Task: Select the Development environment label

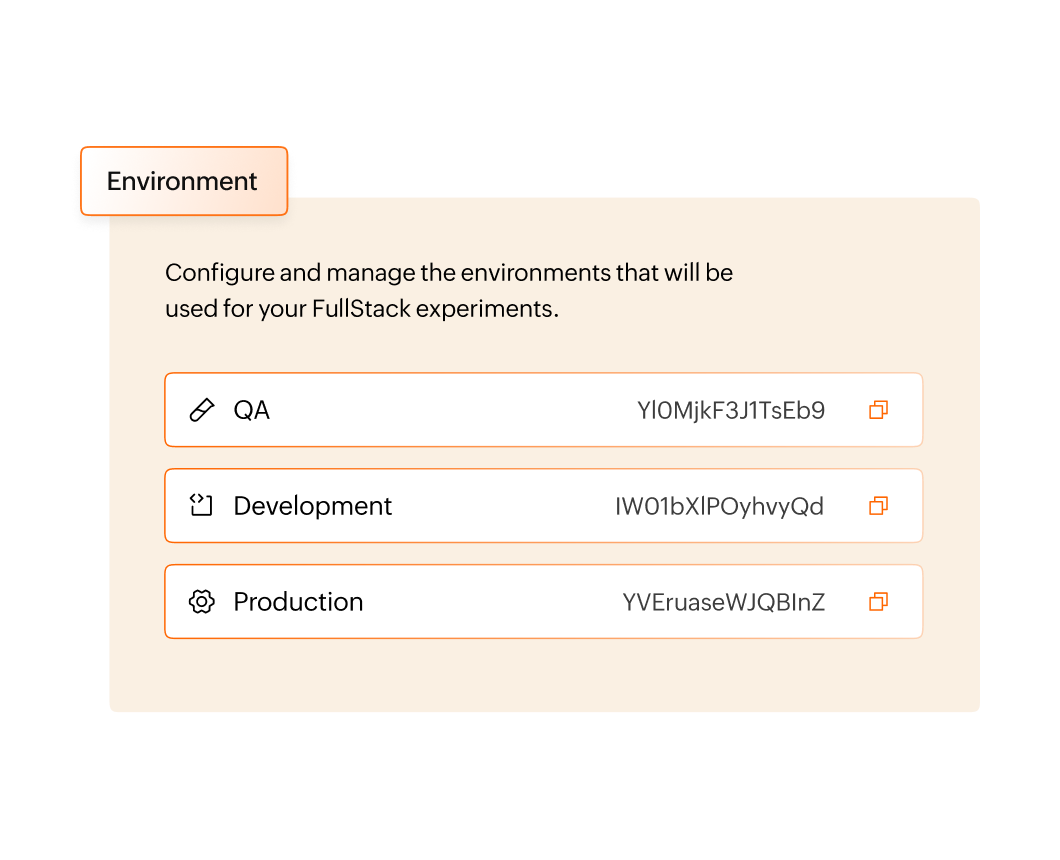Action: point(312,506)
